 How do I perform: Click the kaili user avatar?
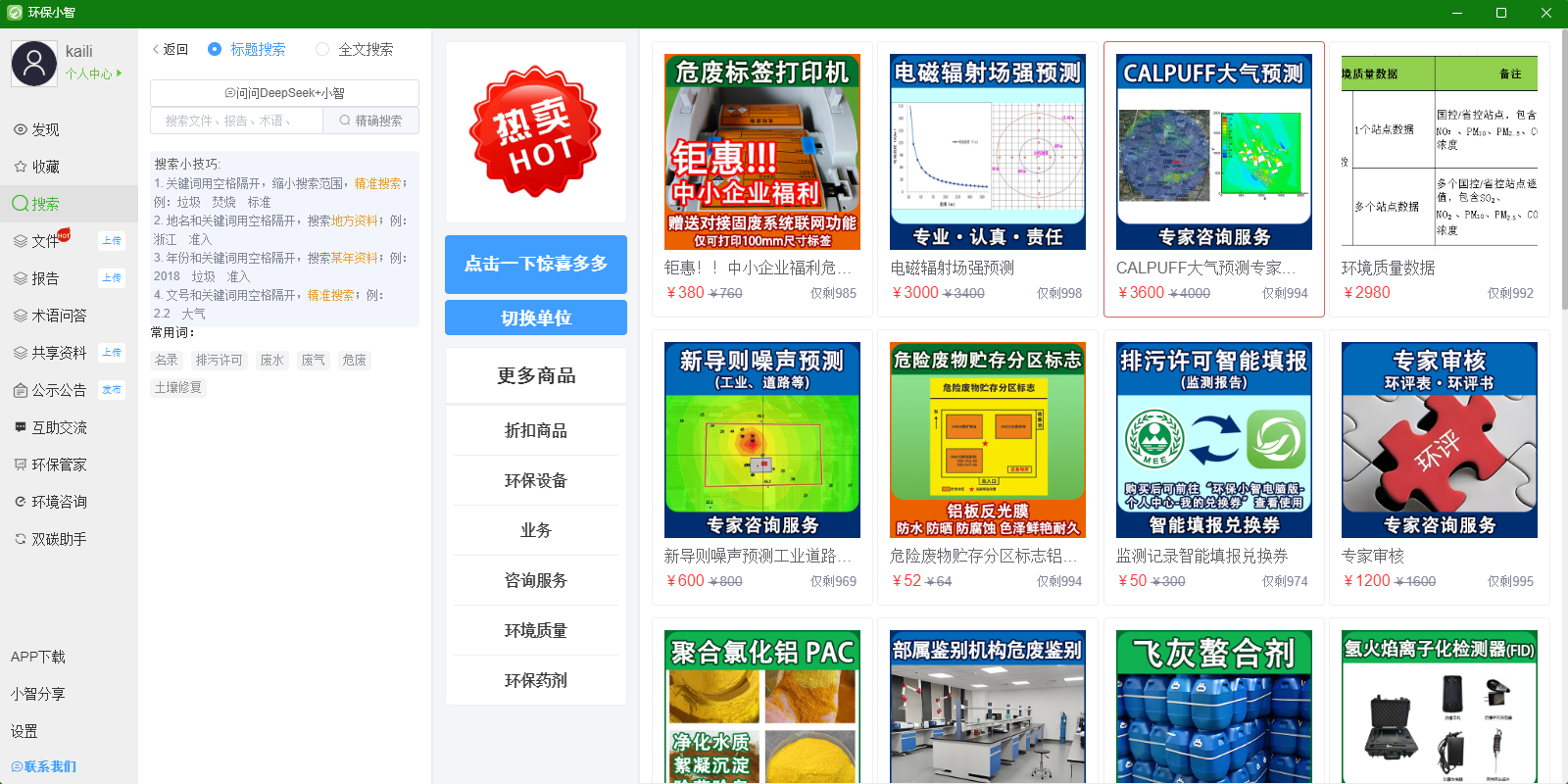(x=34, y=64)
